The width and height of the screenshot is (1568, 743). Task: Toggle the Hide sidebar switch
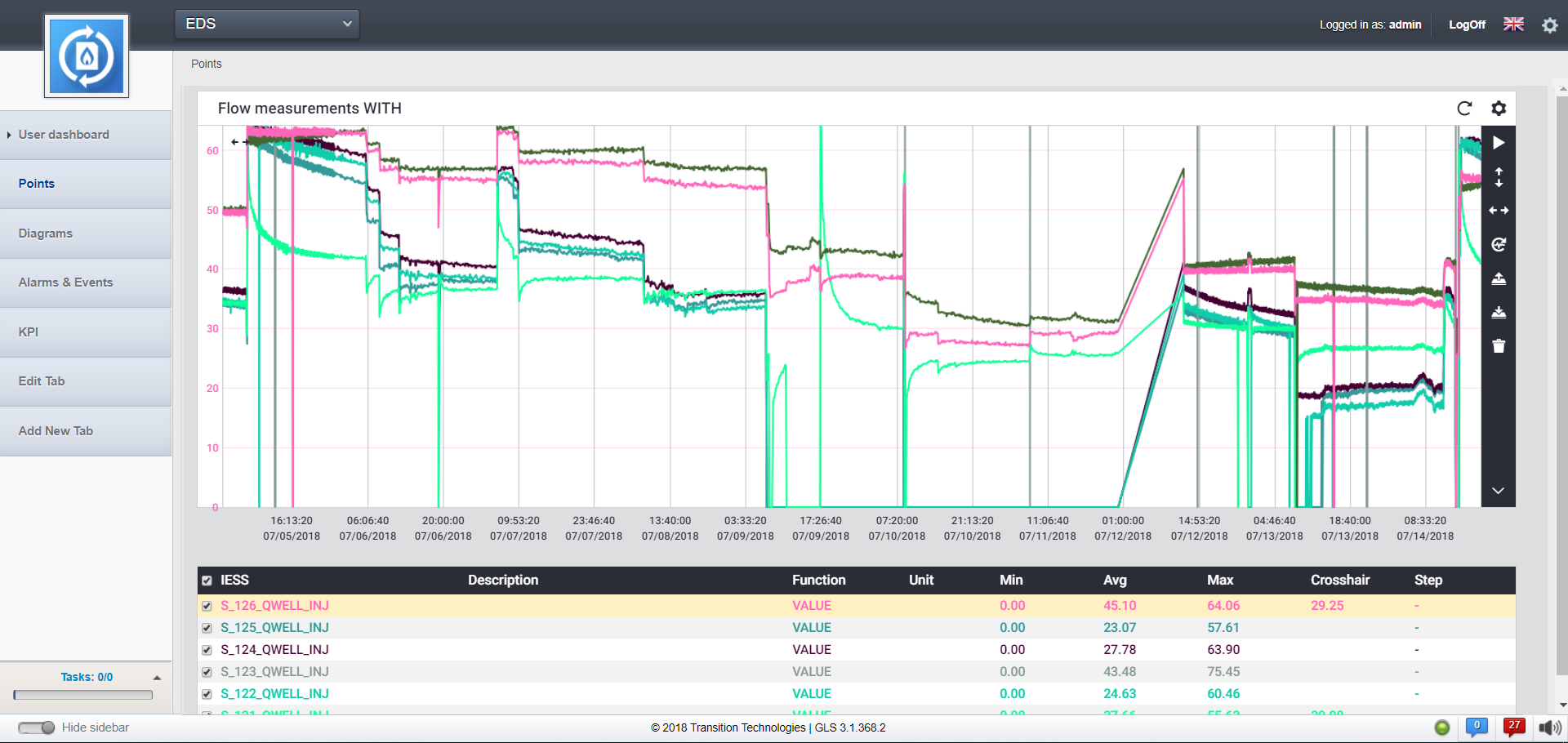point(36,727)
